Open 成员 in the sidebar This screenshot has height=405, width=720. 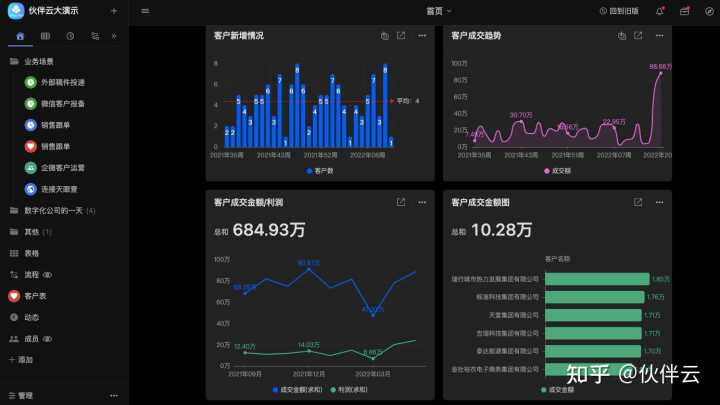point(31,339)
